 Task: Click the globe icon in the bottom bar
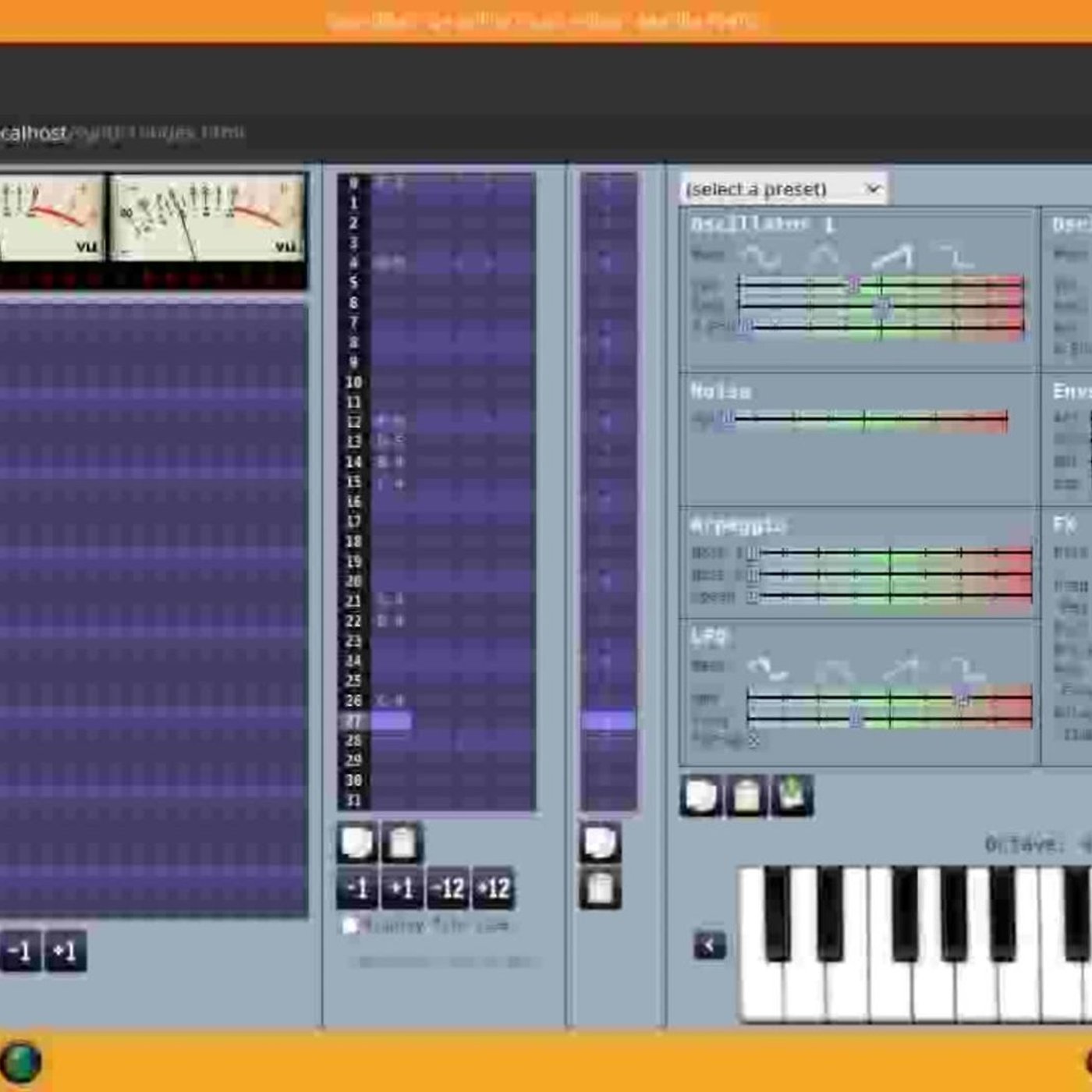click(21, 1062)
